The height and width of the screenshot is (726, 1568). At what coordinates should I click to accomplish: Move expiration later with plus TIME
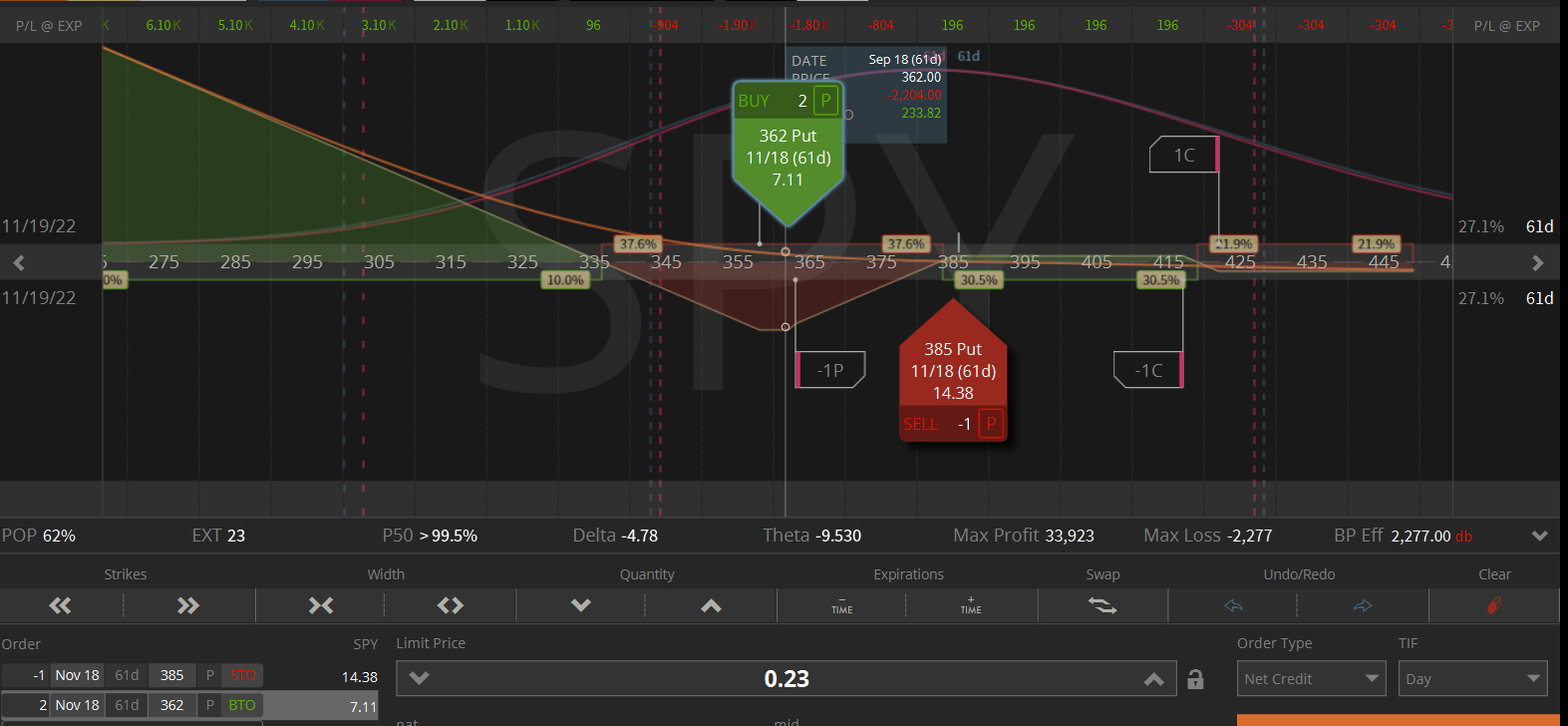(x=971, y=605)
